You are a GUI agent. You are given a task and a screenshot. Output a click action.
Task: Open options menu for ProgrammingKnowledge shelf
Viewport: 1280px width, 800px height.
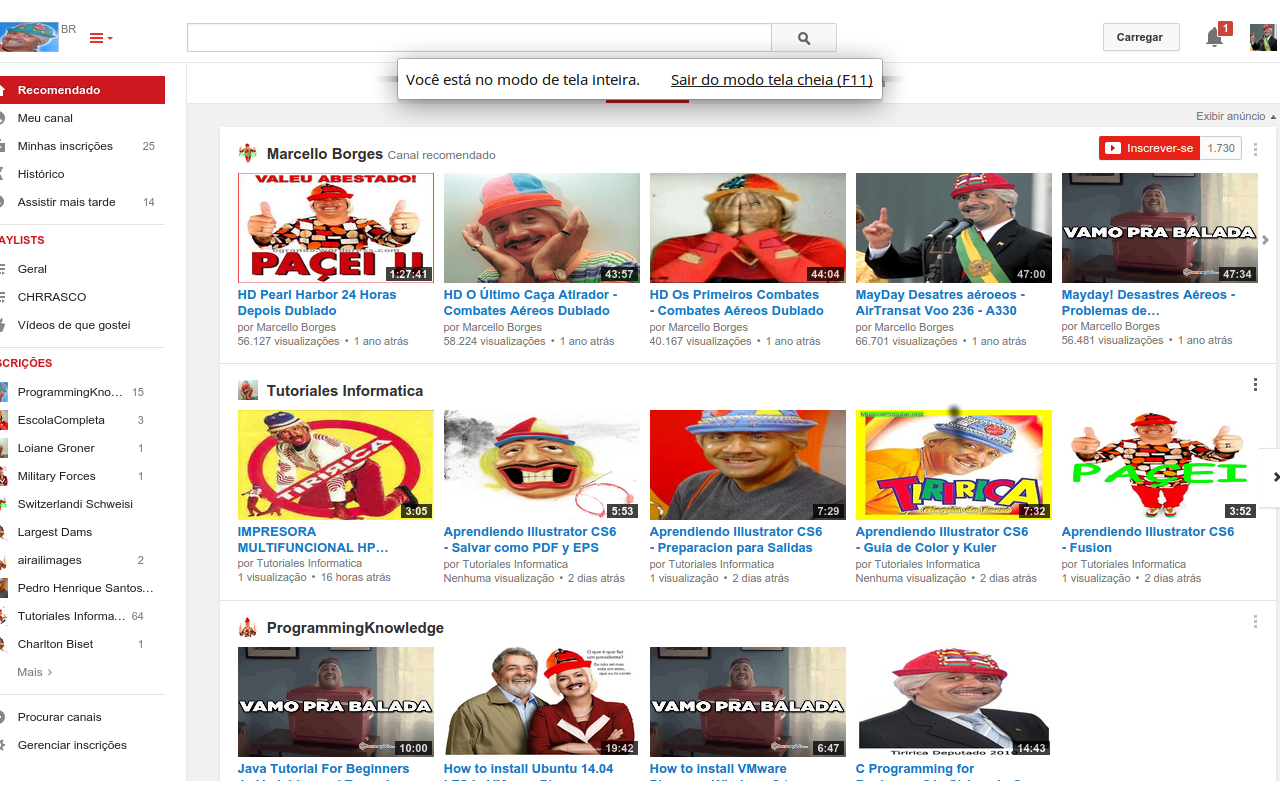tap(1256, 622)
